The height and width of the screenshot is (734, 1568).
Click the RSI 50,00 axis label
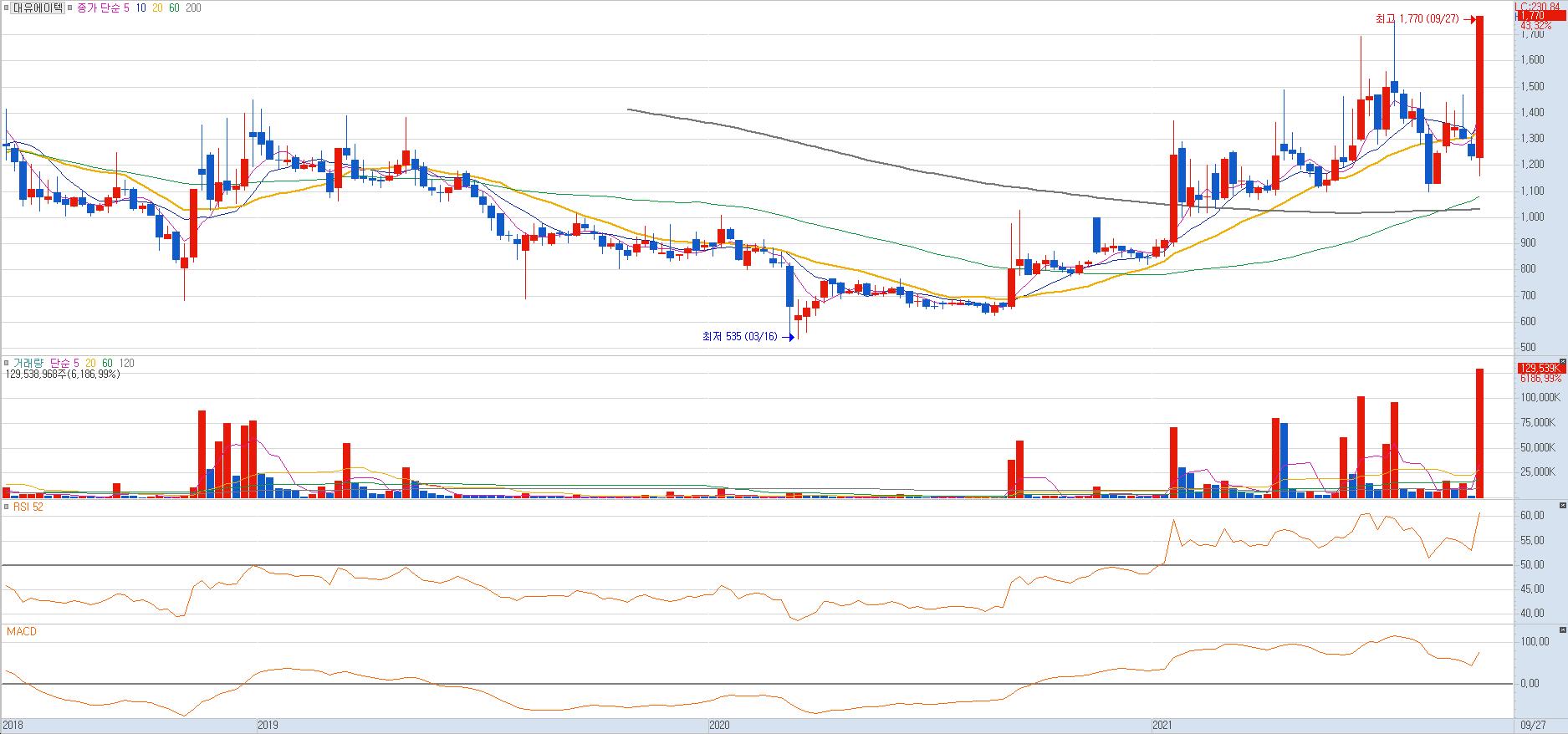click(x=1534, y=565)
